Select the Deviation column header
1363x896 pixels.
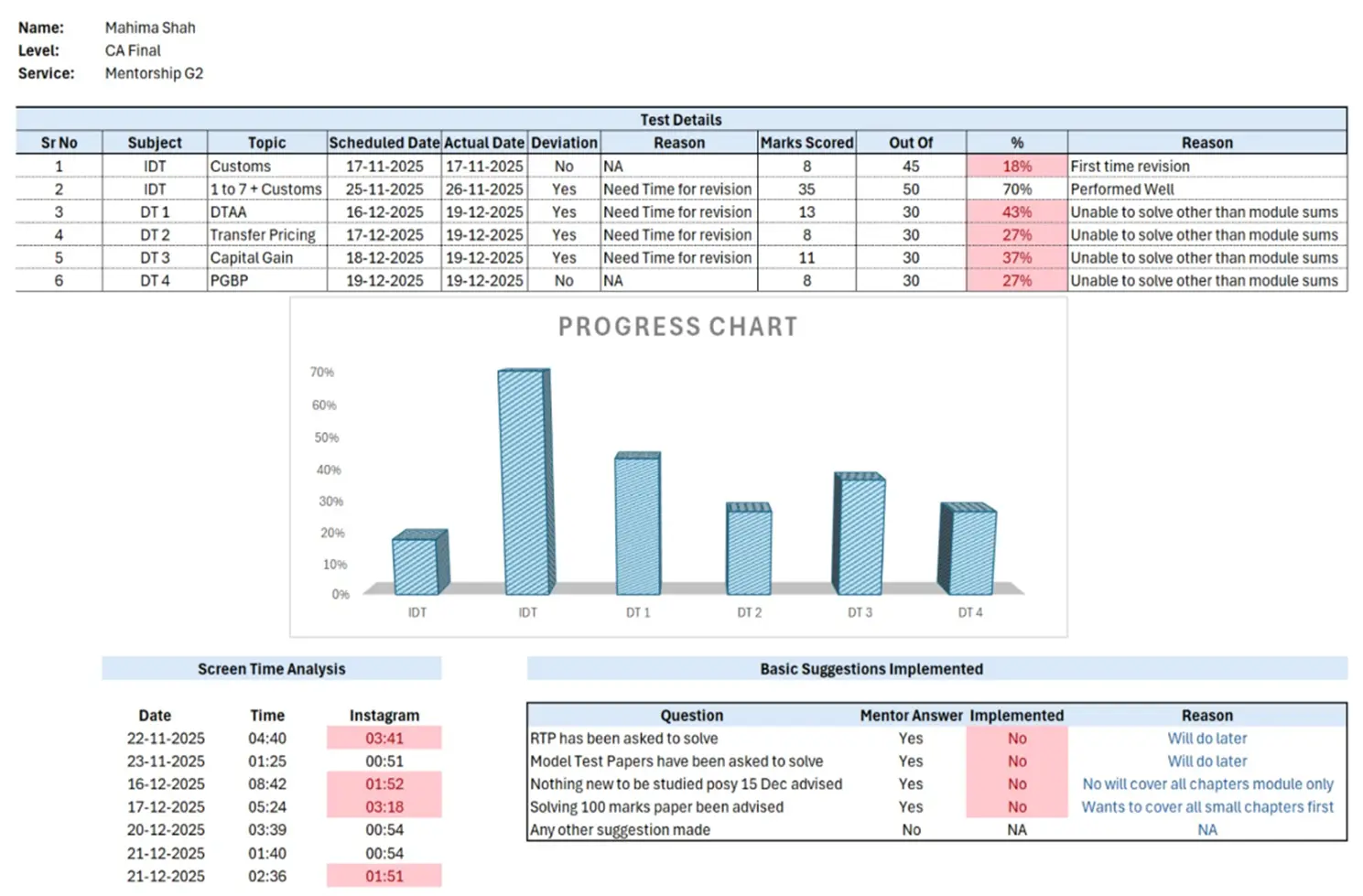(x=564, y=143)
